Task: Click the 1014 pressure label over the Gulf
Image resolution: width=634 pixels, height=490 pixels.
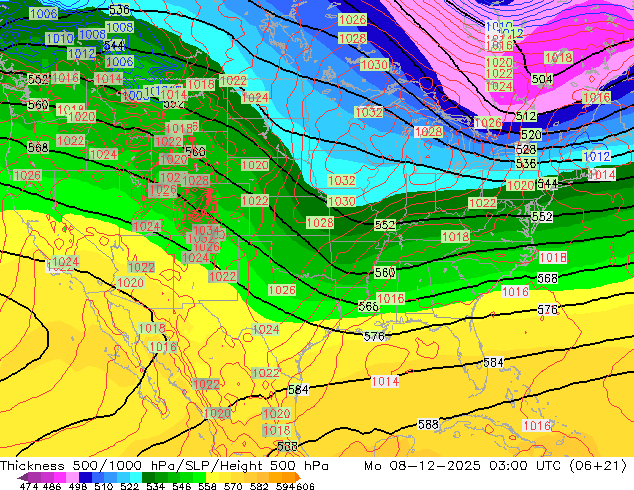Action: tap(385, 381)
